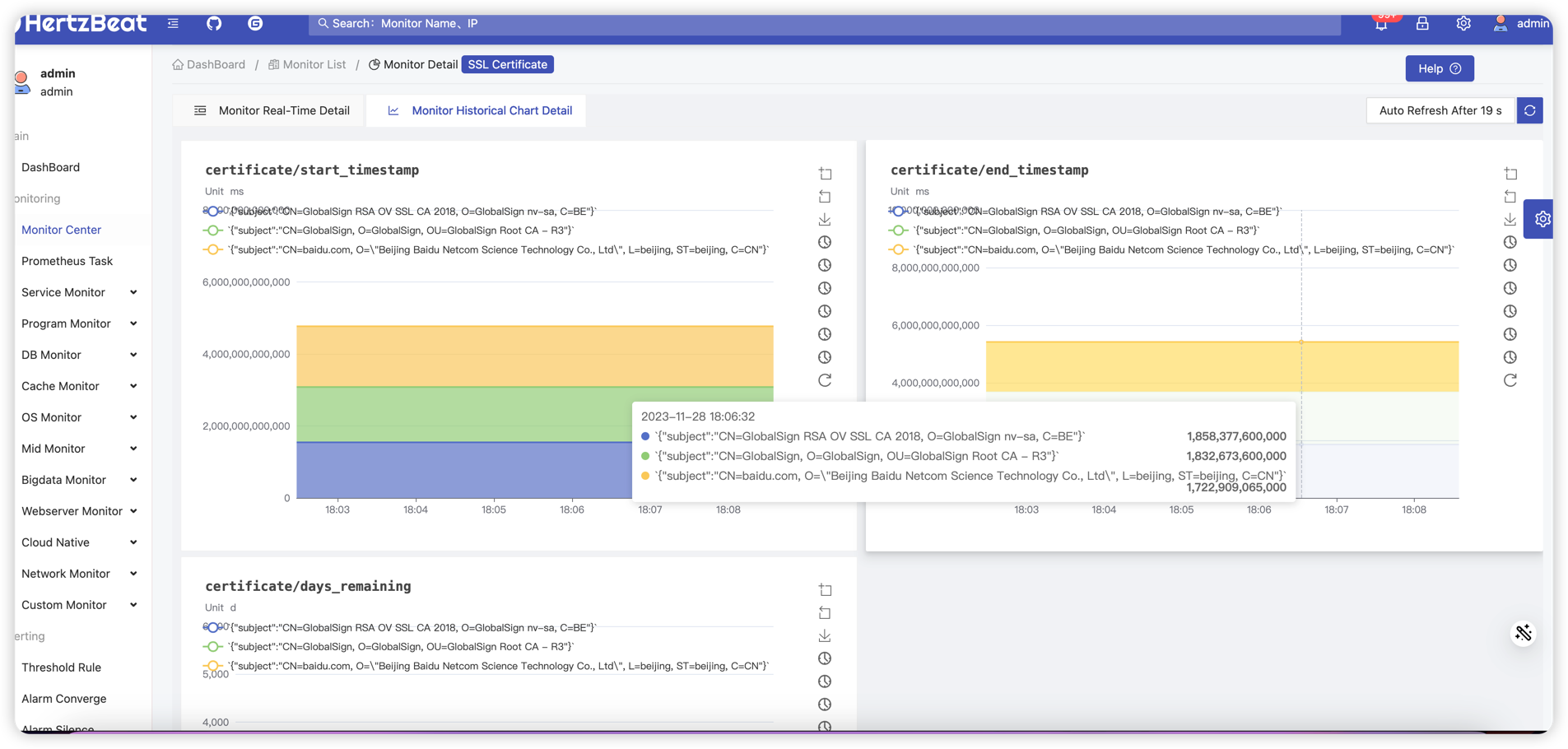Download start_timestamp chart as image
Screen dimensions: 1568x749
point(825,220)
